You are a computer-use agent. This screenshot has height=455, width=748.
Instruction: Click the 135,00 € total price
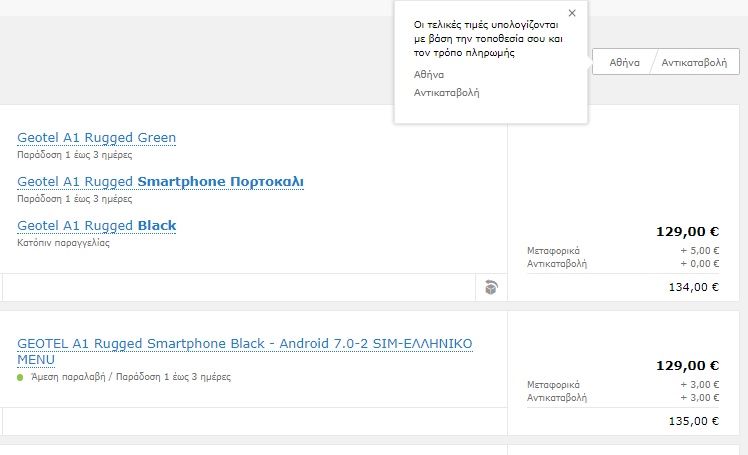click(694, 421)
